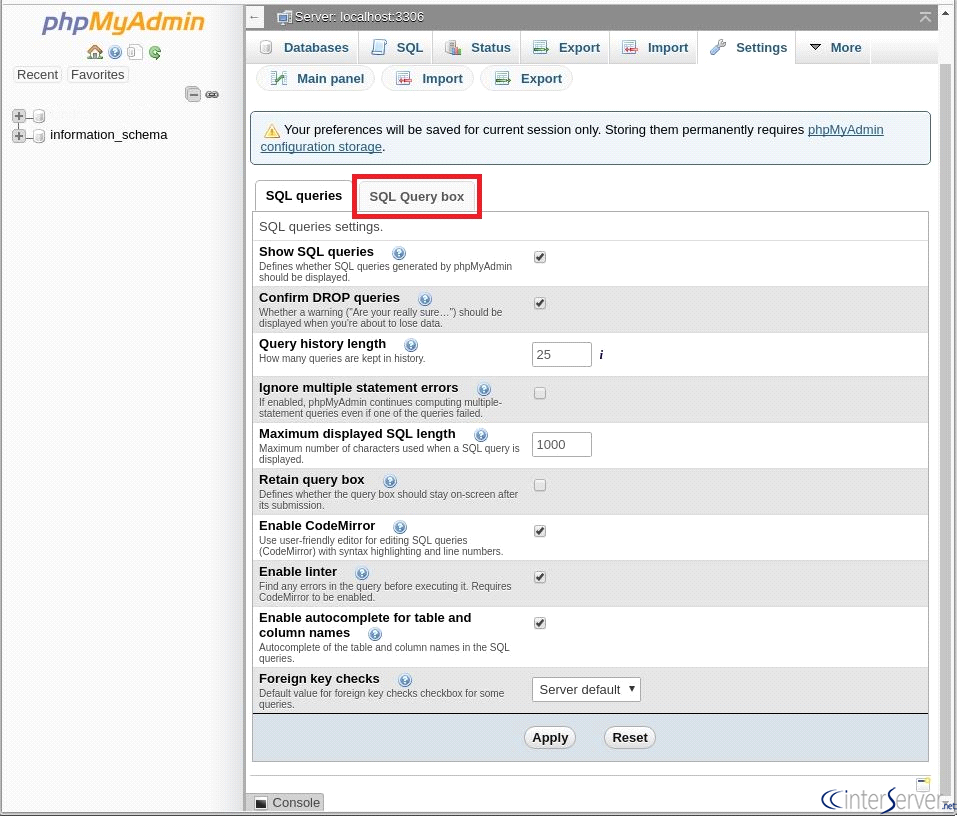This screenshot has width=957, height=816.
Task: Click the collapse-top arrow icon in header bar
Action: click(x=925, y=17)
